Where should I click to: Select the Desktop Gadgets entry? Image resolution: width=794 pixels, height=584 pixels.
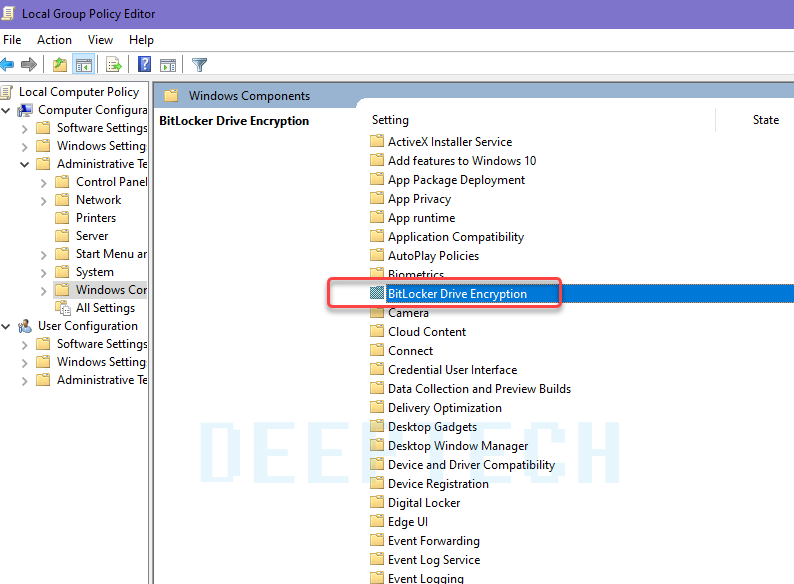coord(432,427)
